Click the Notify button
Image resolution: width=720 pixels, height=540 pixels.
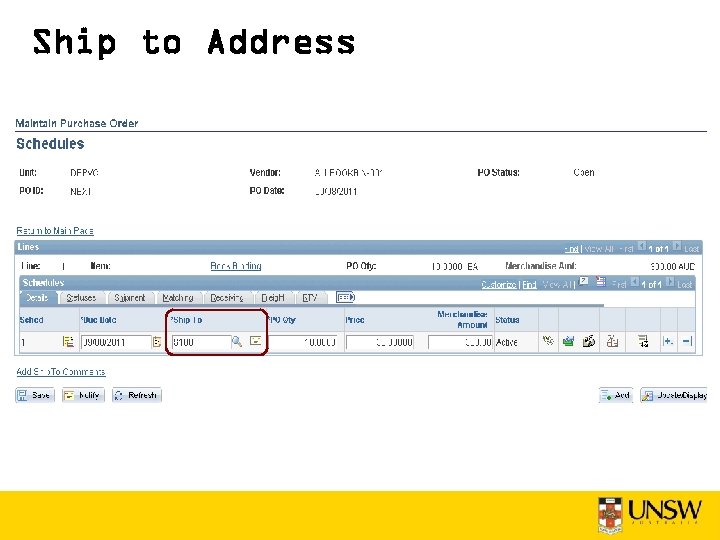83,395
